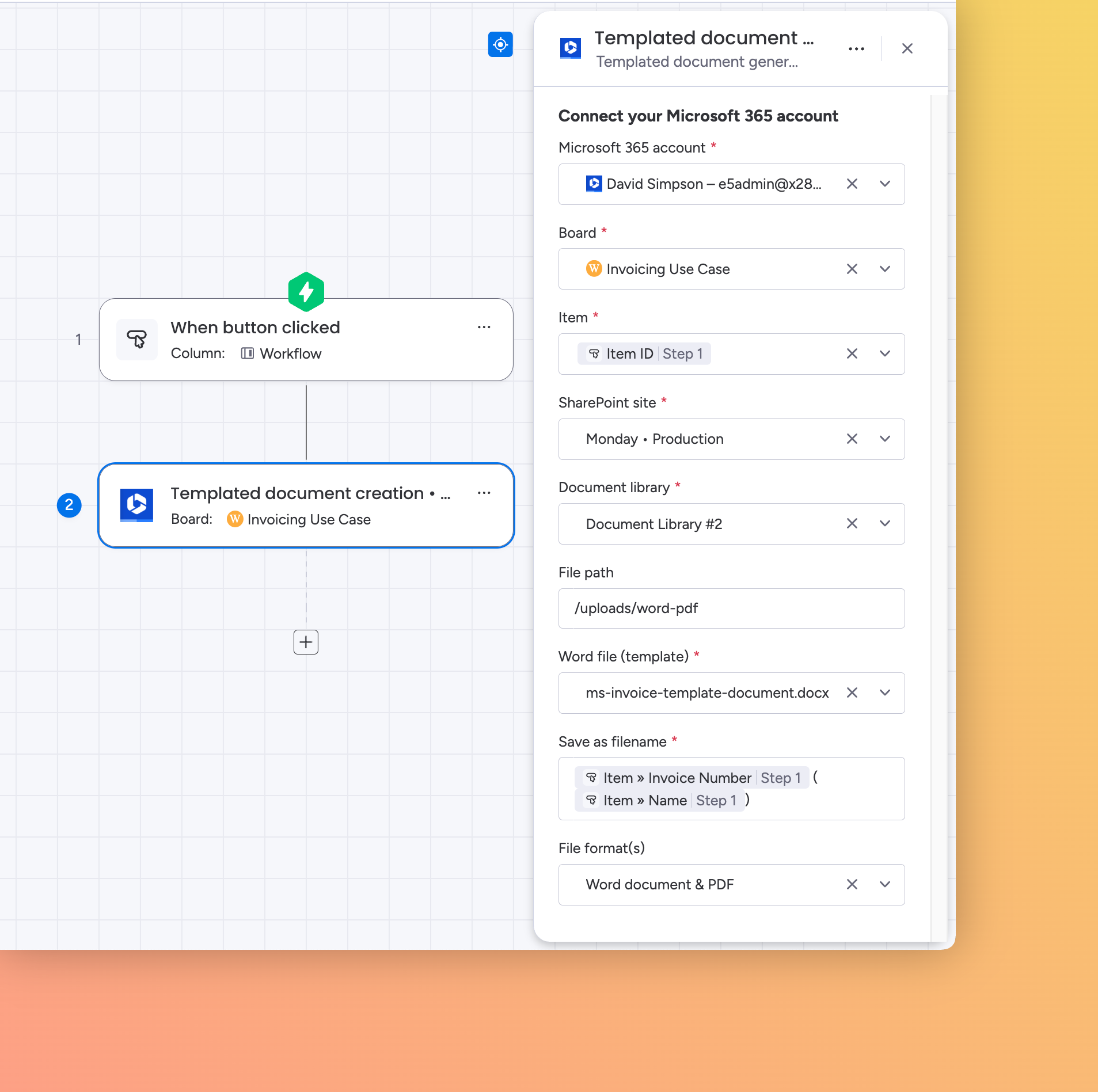The image size is (1098, 1092).
Task: Expand the Item dropdown
Action: coord(885,353)
